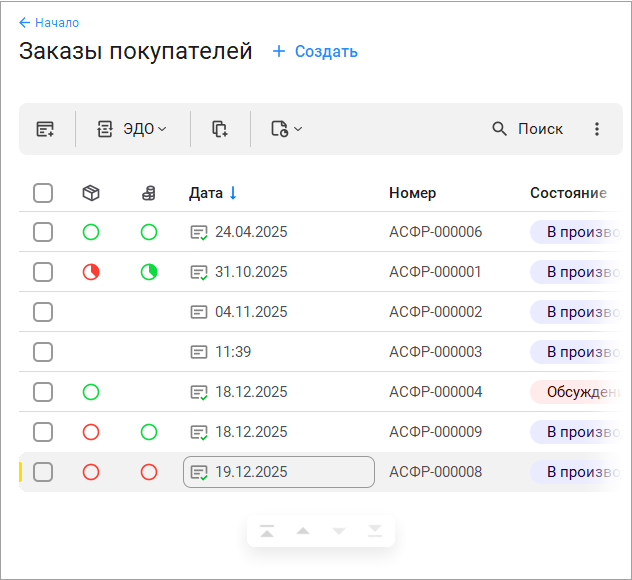The width and height of the screenshot is (632, 580).
Task: Click the Состояние column header
Action: (x=568, y=193)
